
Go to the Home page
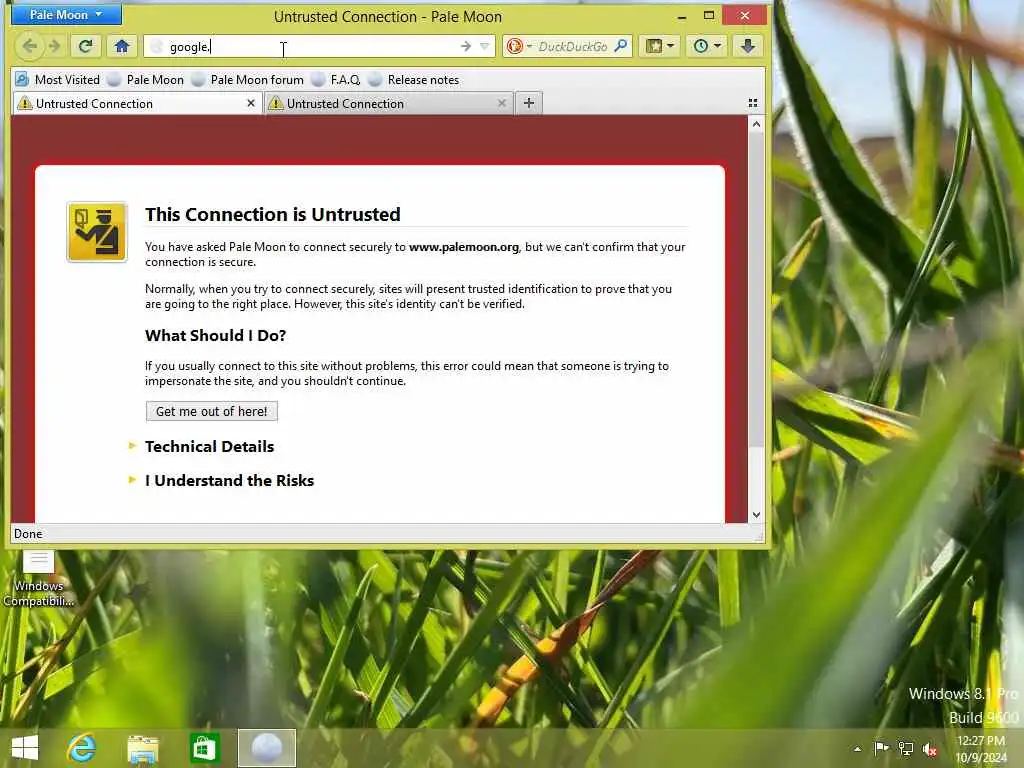(121, 46)
